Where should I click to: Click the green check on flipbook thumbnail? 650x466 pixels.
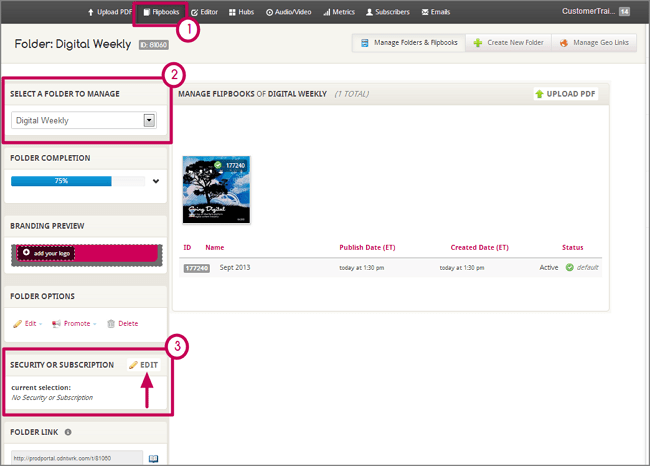(218, 165)
